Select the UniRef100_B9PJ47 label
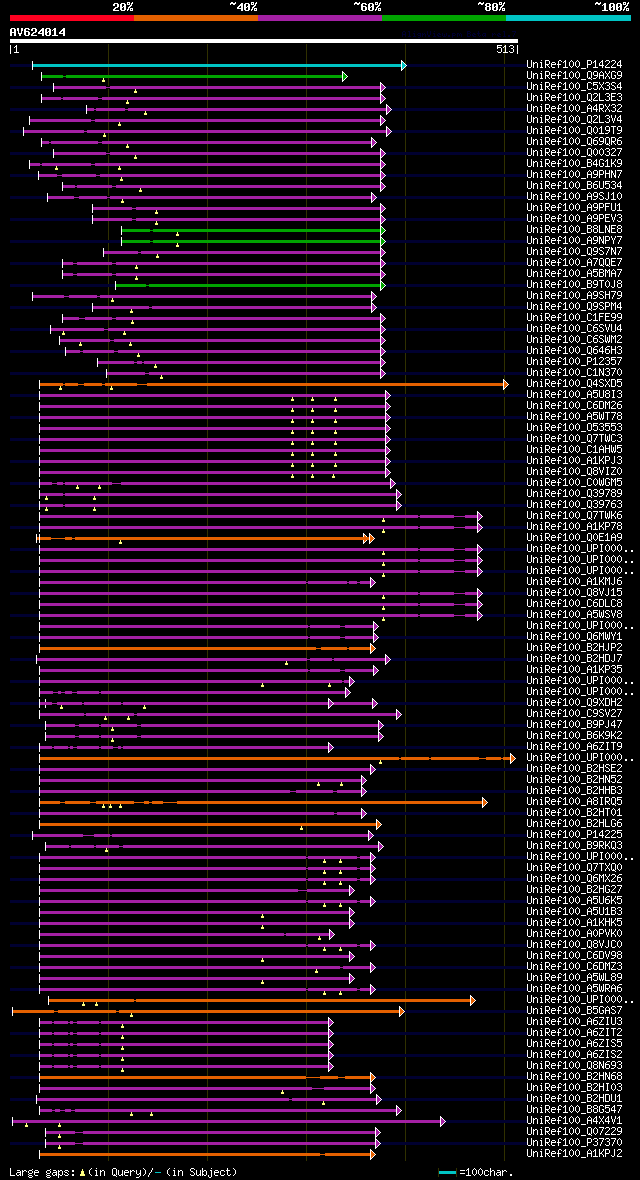The height and width of the screenshot is (1180, 640). (574, 724)
